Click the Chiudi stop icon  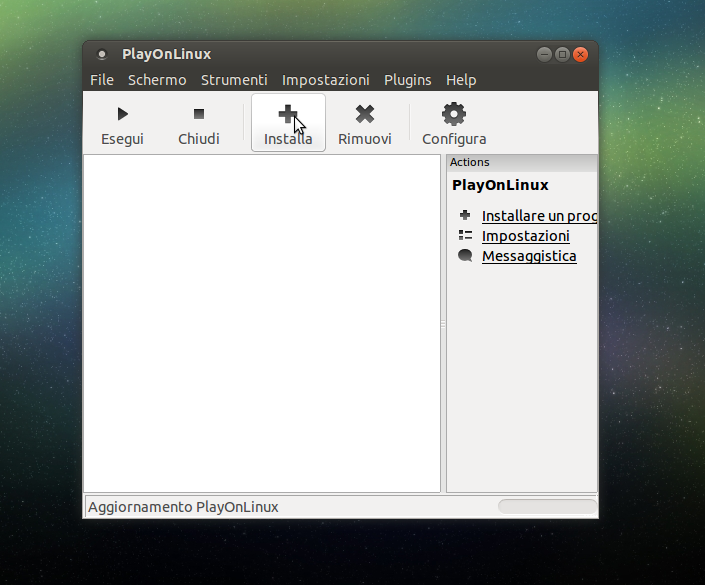[199, 114]
